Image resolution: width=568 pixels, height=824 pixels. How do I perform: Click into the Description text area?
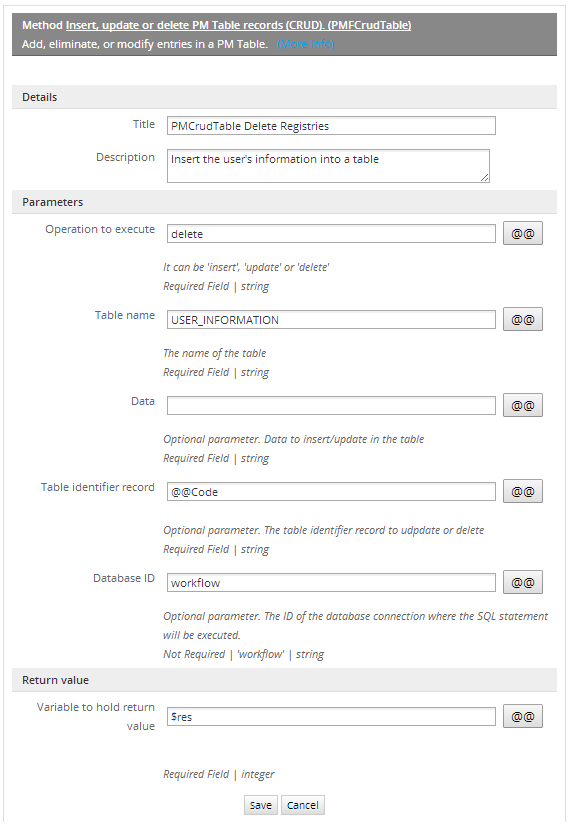pyautogui.click(x=328, y=166)
